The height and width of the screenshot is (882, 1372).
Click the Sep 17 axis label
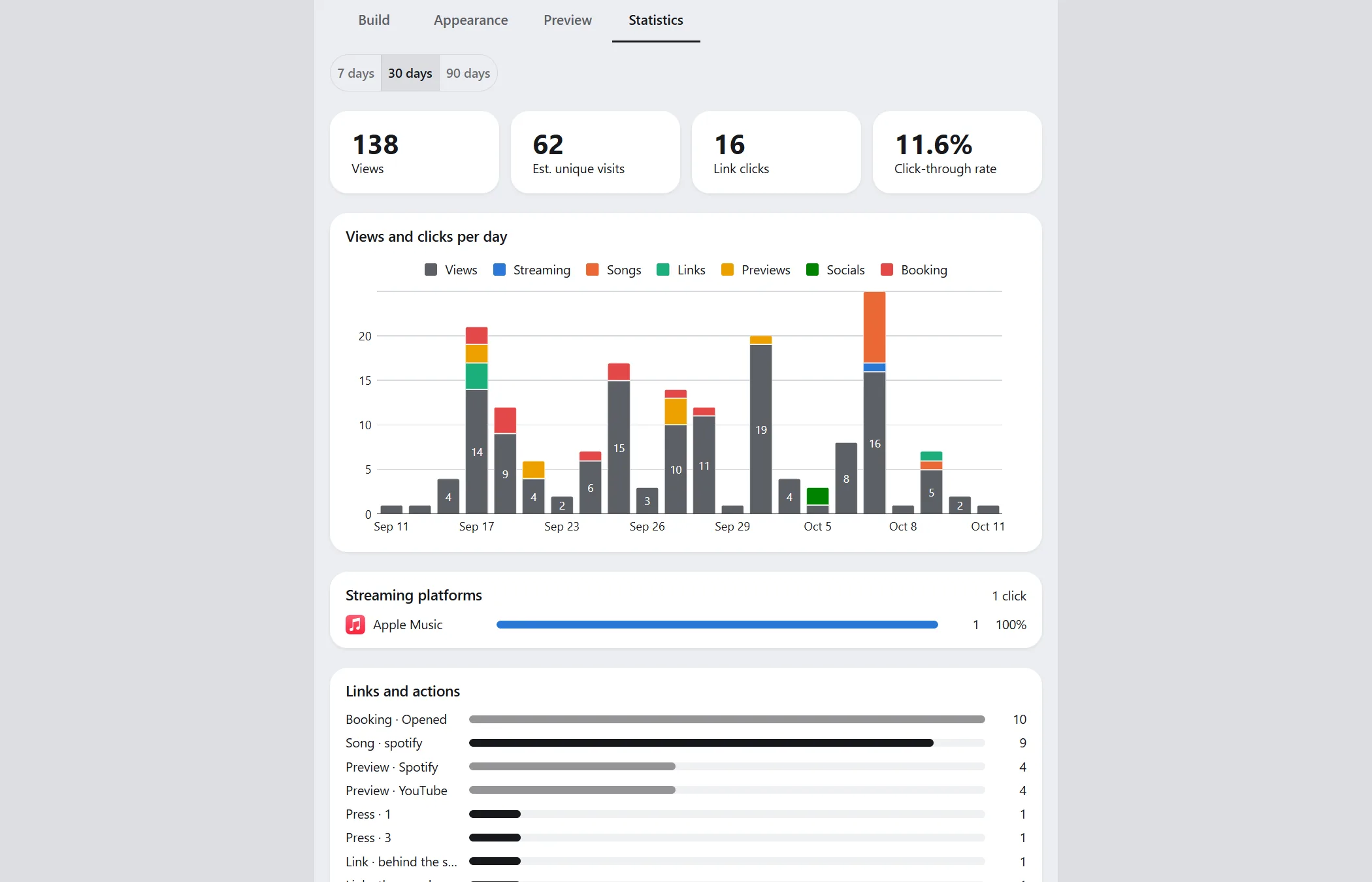[x=476, y=527]
